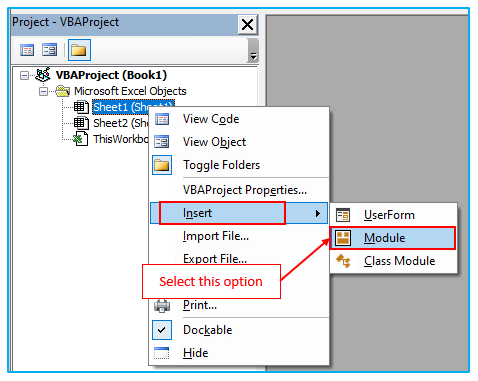This screenshot has height=381, width=478.
Task: Select Sheet2 worksheet icon in tree
Action: click(81, 123)
